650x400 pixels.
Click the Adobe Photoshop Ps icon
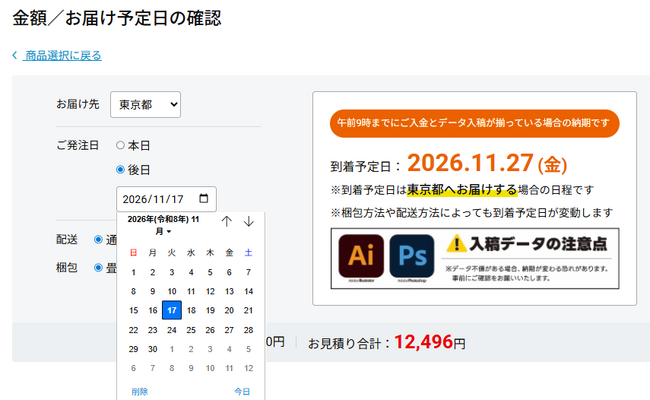point(412,256)
